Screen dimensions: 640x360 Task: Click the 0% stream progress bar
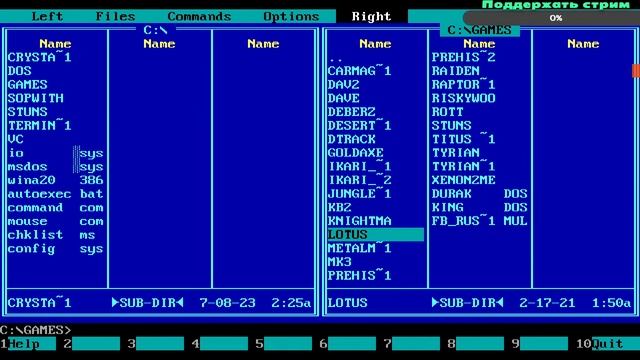[x=551, y=18]
